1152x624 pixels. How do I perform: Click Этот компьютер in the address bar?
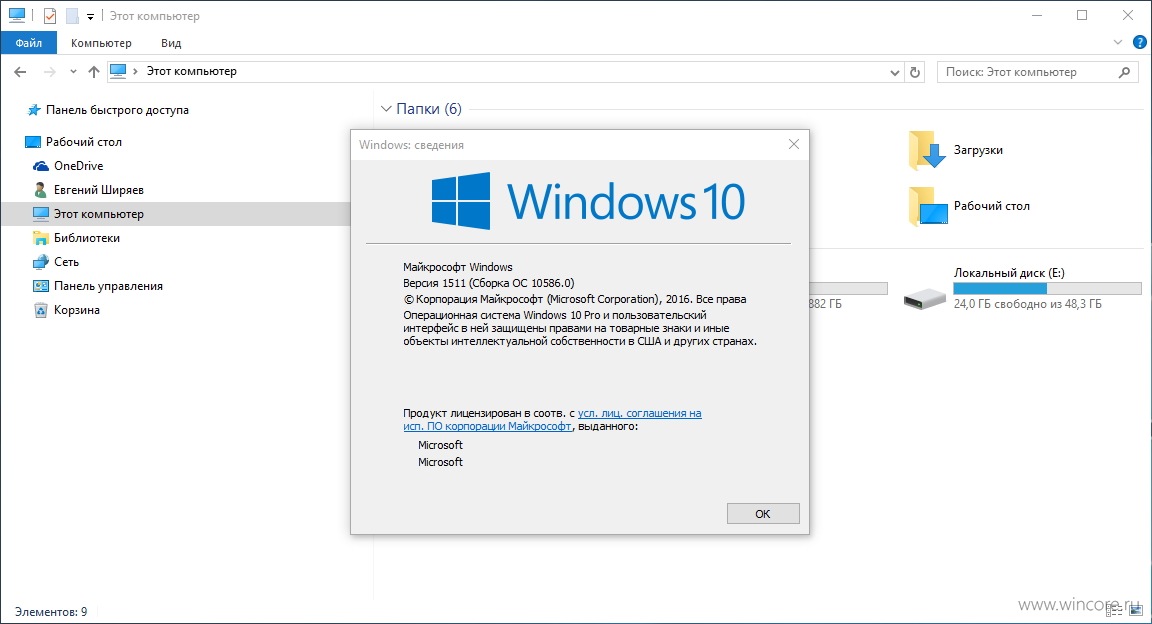tap(191, 71)
